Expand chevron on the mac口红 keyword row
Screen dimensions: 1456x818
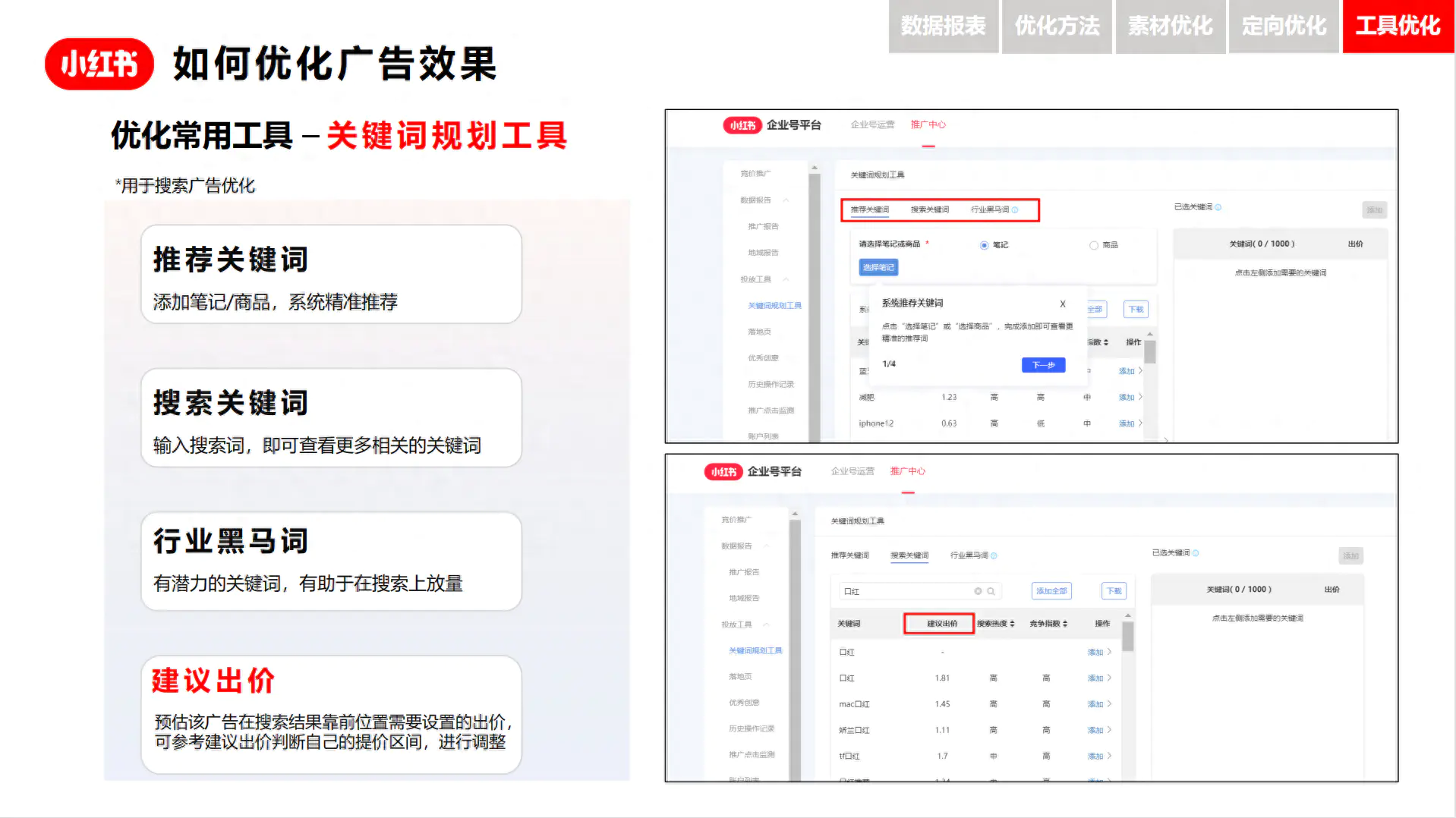click(x=1109, y=704)
